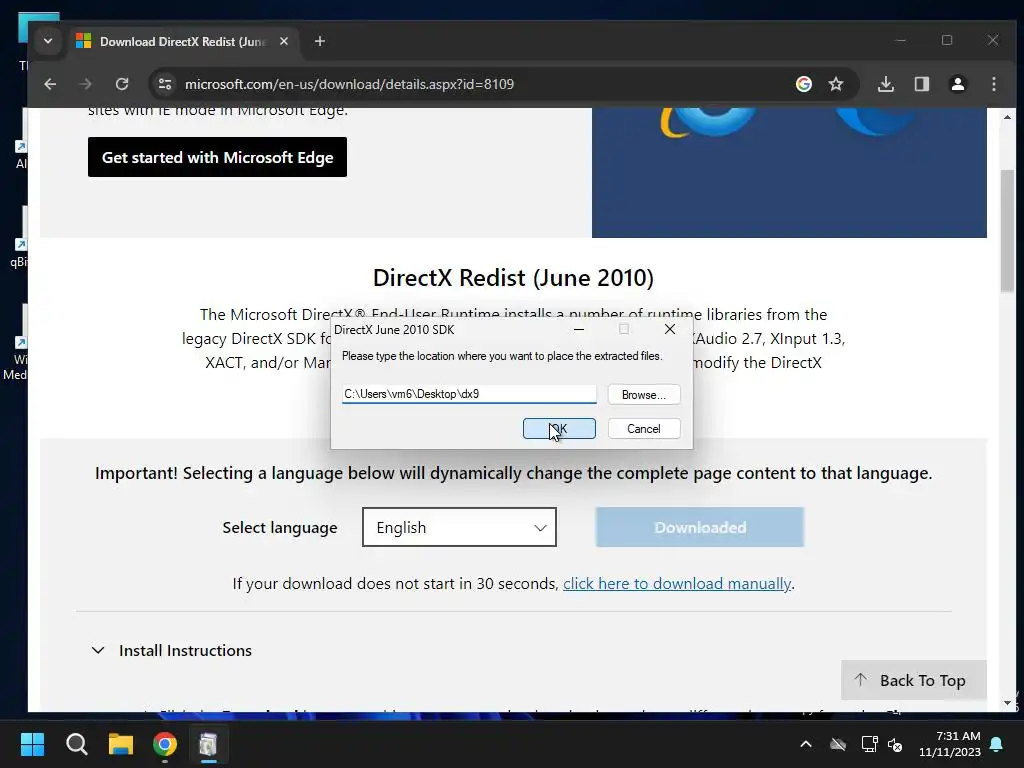This screenshot has width=1024, height=768.
Task: Click the Select language label
Action: pos(280,528)
